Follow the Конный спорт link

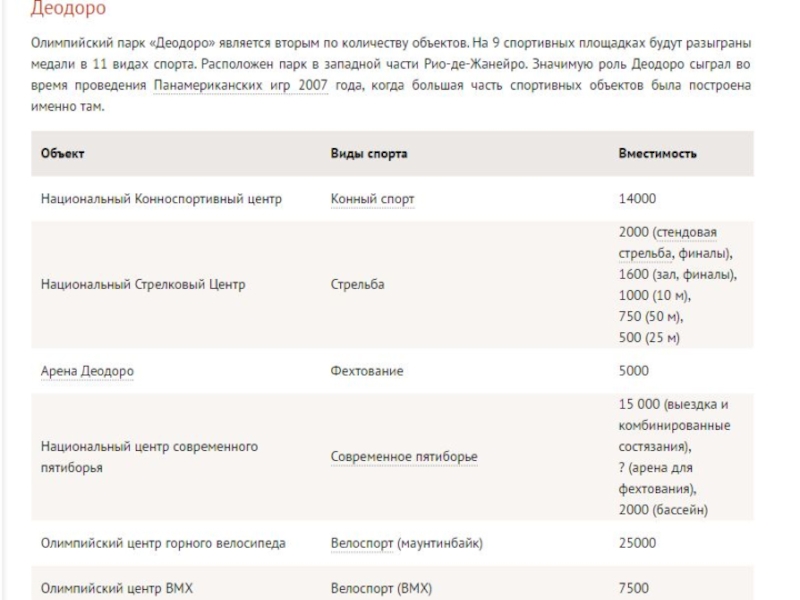(372, 199)
